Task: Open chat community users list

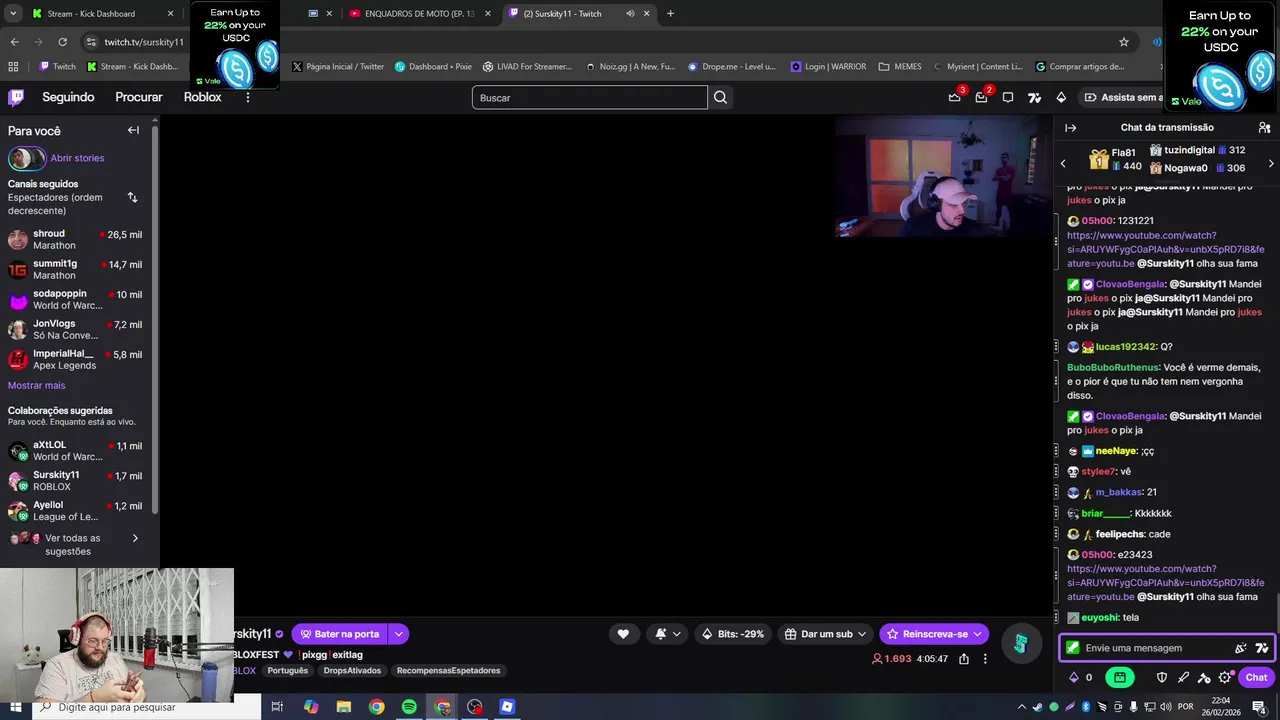Action: 1264,128
